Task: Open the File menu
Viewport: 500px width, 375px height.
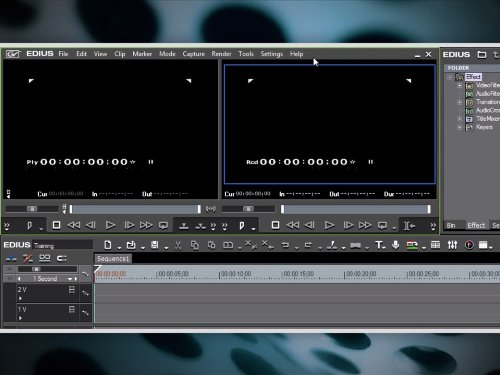Action: (x=63, y=54)
